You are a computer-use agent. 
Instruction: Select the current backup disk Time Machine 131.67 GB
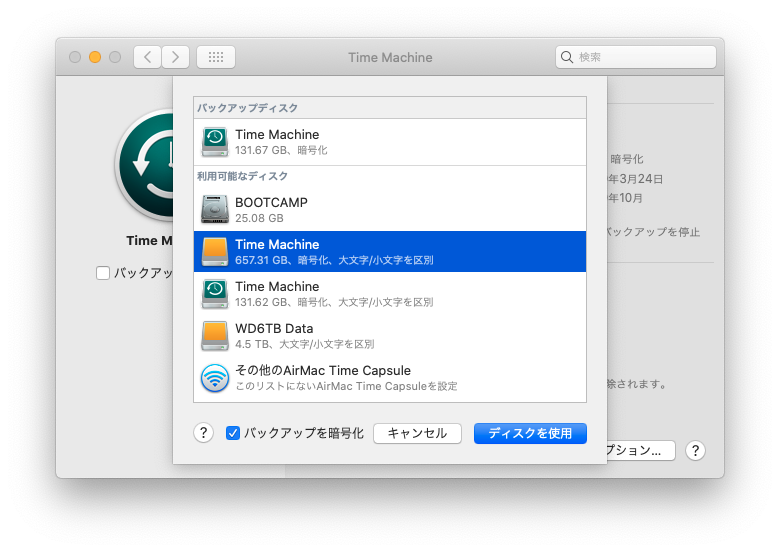tap(390, 142)
